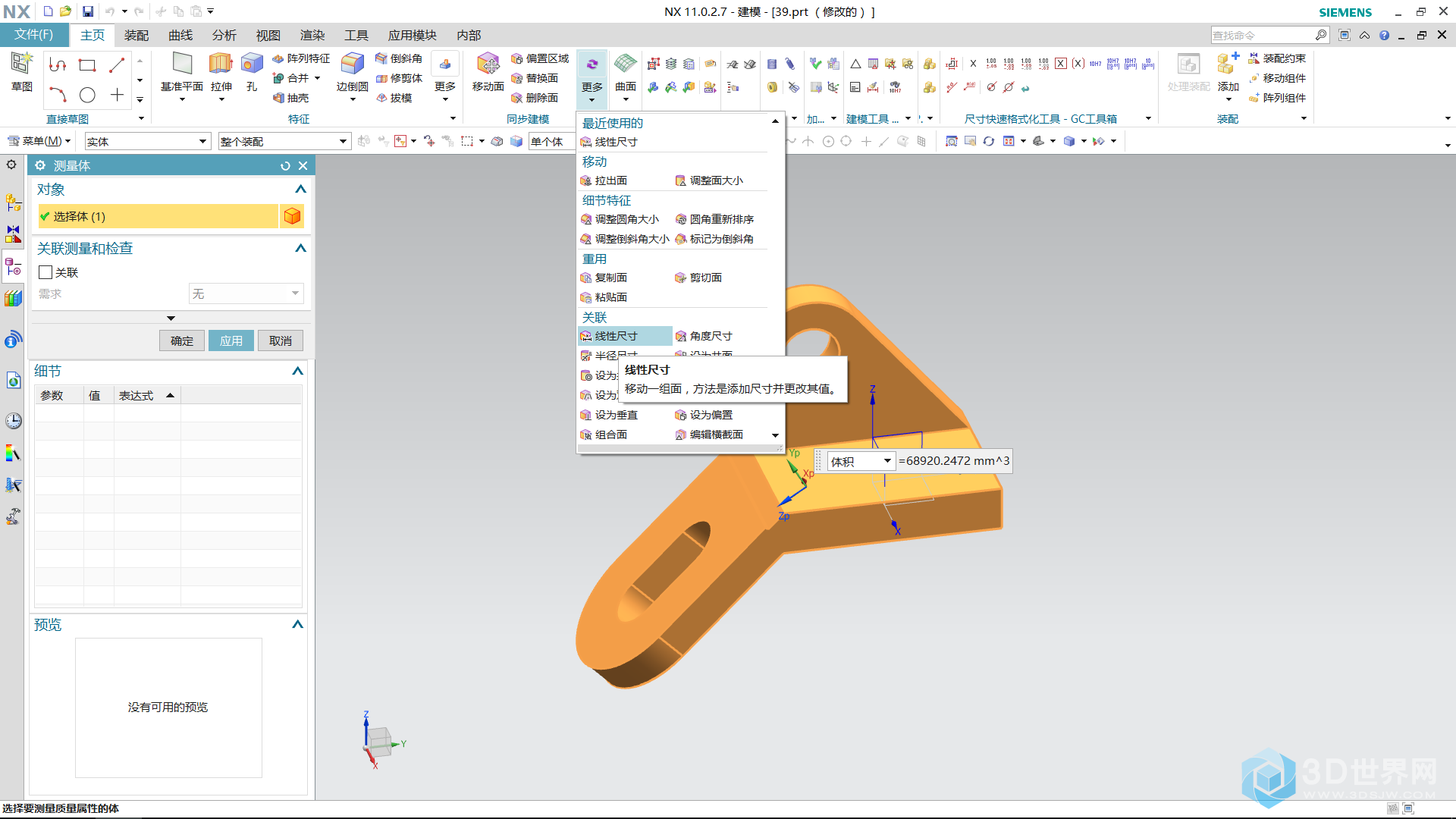Click the Replace Face (替换面) tool

tap(535, 78)
